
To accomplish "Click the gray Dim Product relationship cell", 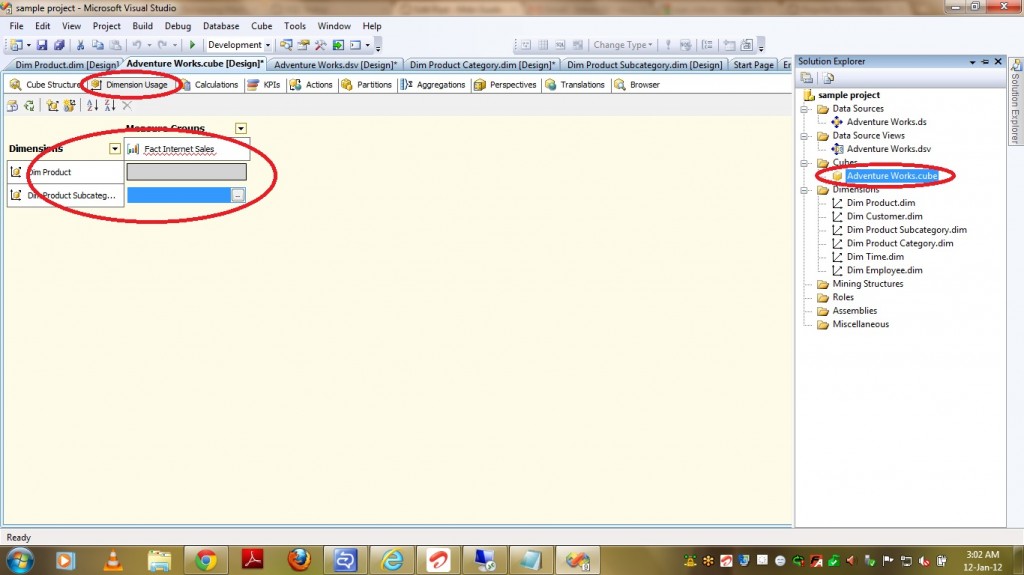I will pyautogui.click(x=185, y=172).
